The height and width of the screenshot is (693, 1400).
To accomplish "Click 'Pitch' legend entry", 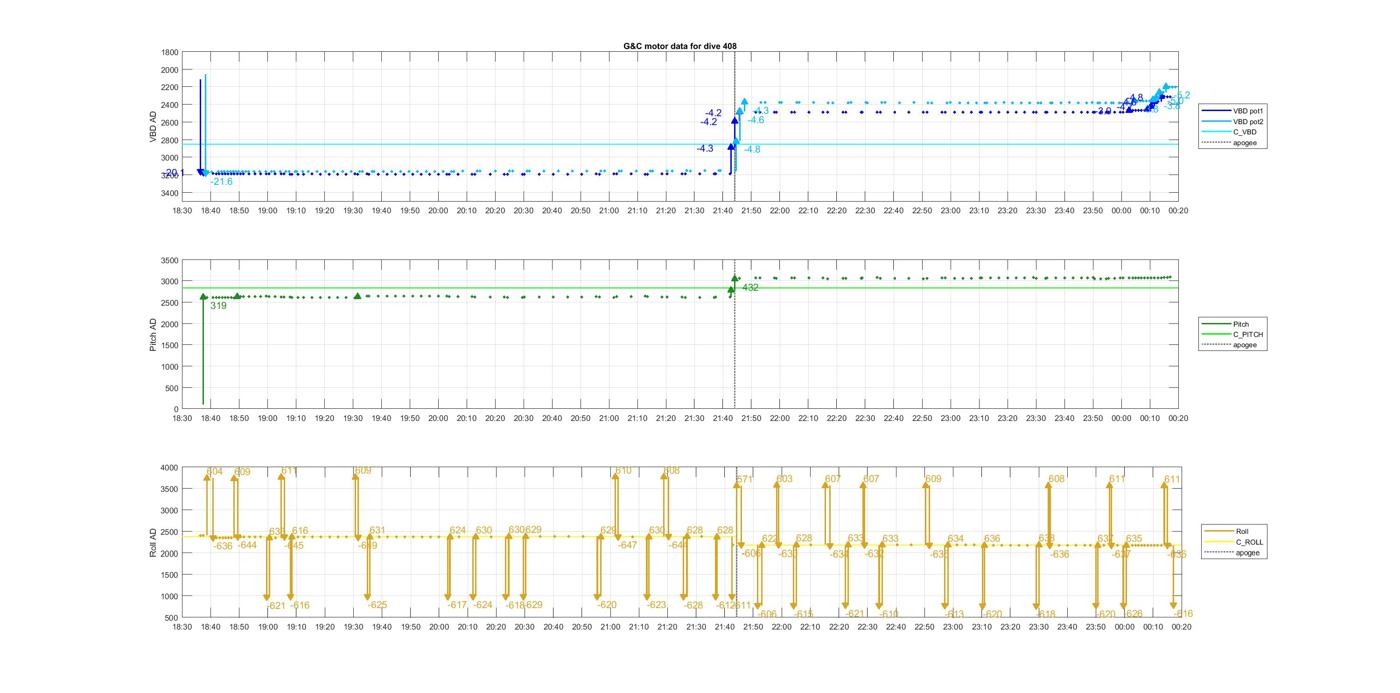I will click(1241, 324).
